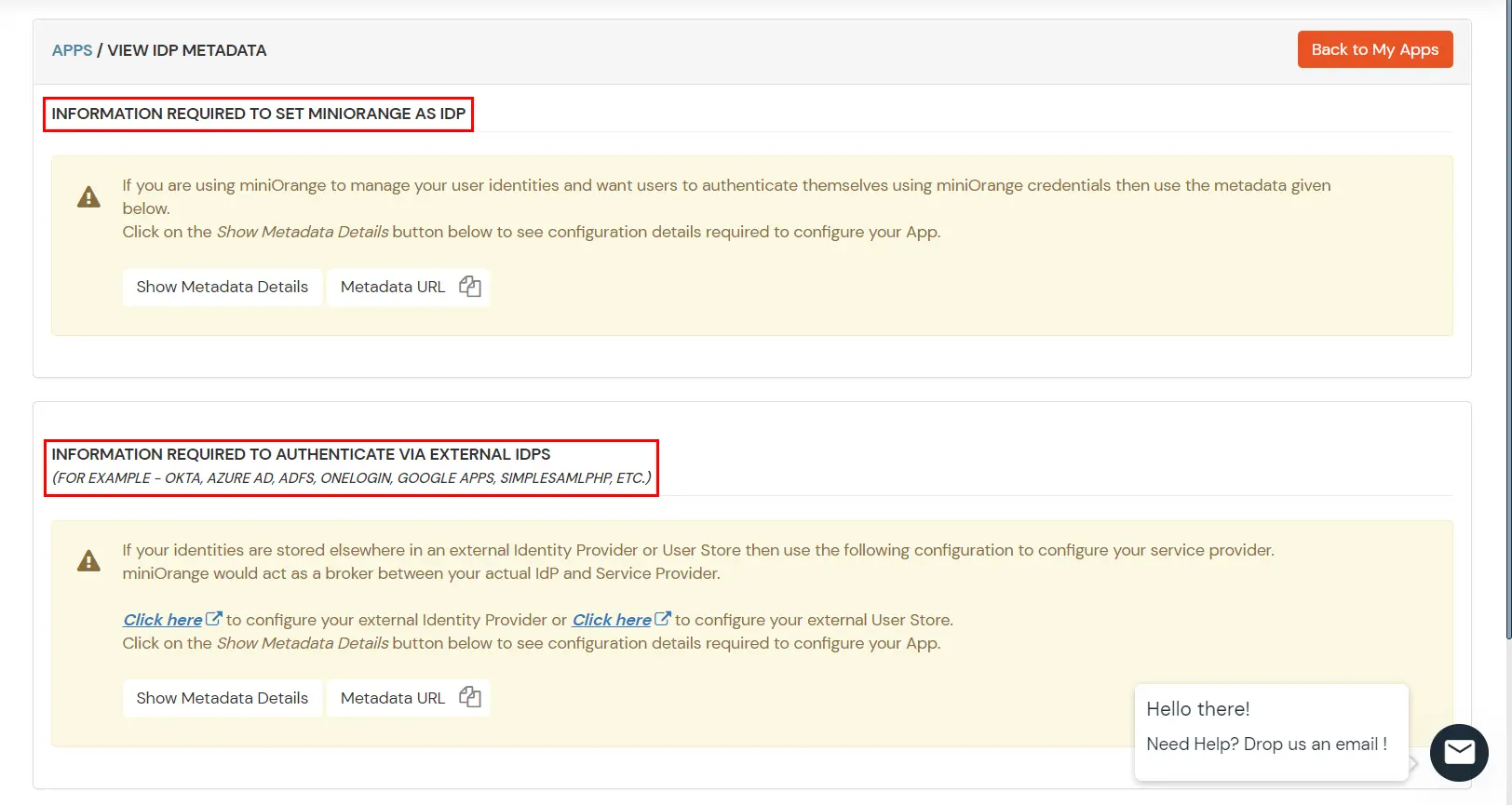Image resolution: width=1512 pixels, height=805 pixels.
Task: Open 'Click here' link to configure external Identity Provider
Action: [163, 620]
